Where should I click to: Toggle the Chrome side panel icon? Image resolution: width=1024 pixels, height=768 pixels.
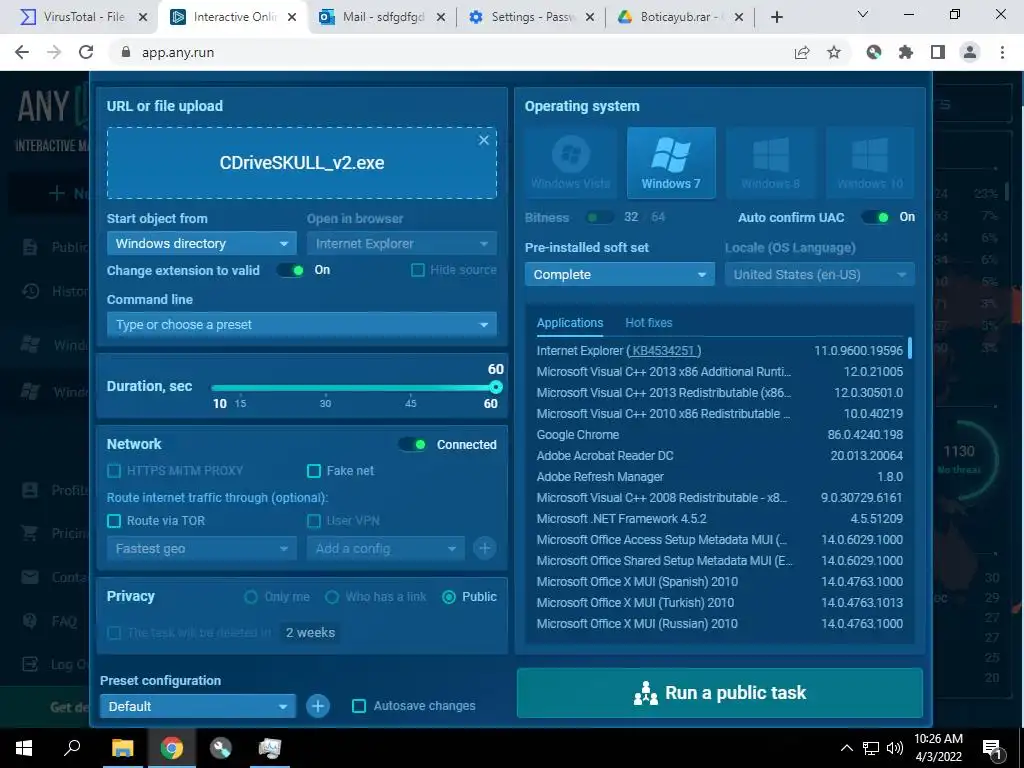click(938, 52)
